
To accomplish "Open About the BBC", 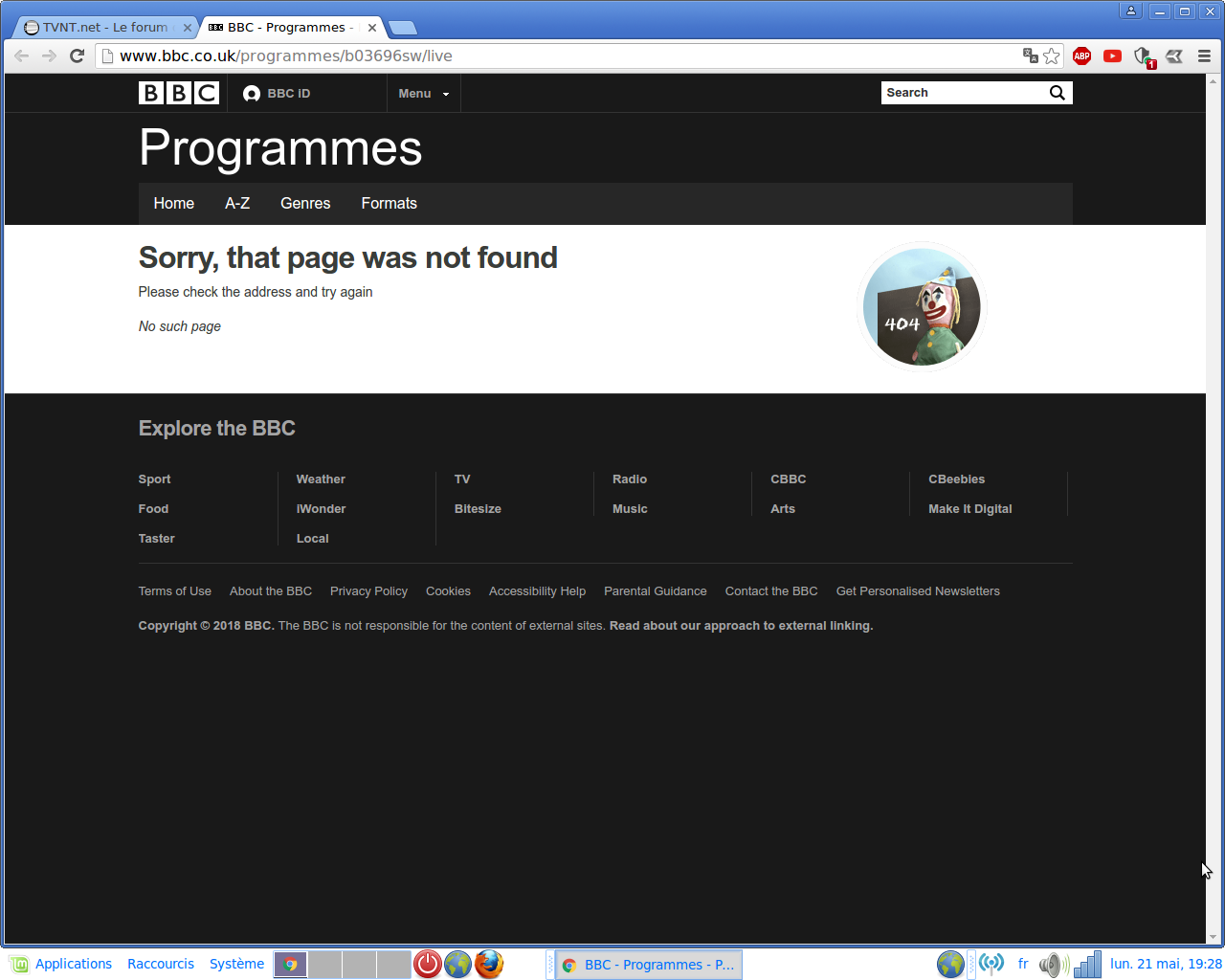I will pyautogui.click(x=271, y=591).
